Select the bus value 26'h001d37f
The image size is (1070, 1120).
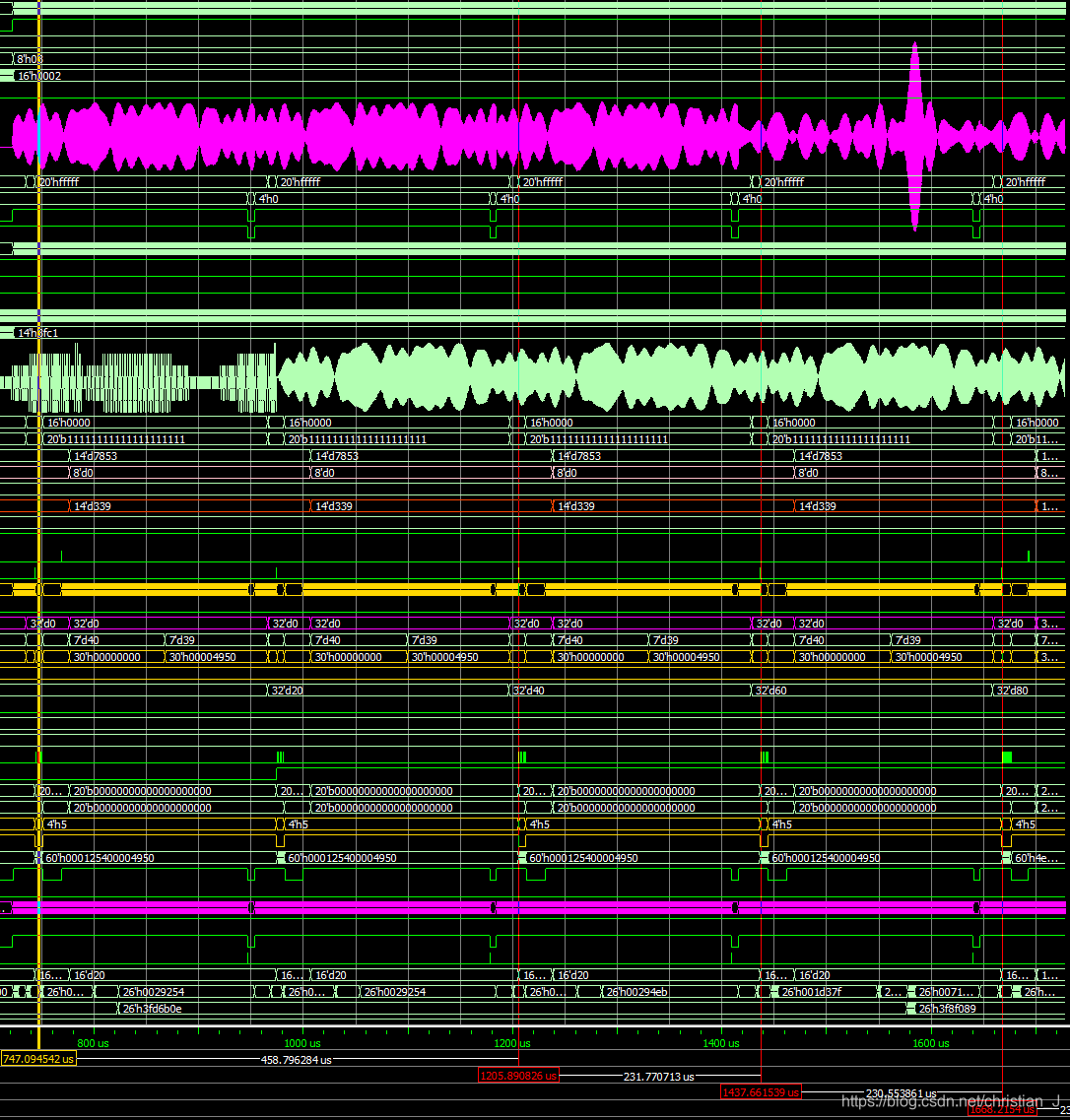click(x=812, y=992)
